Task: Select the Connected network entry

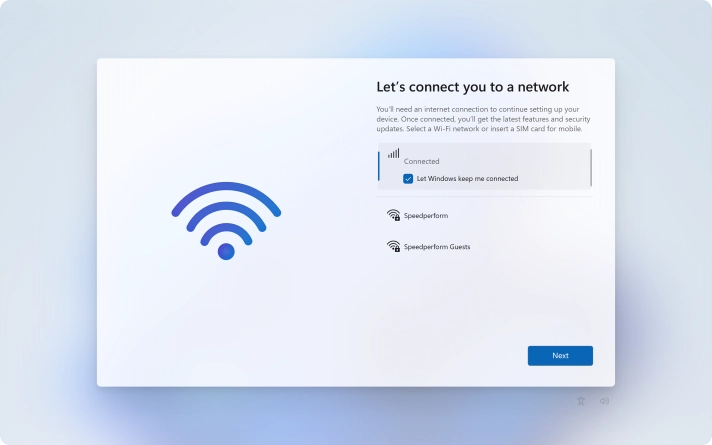Action: [x=484, y=166]
